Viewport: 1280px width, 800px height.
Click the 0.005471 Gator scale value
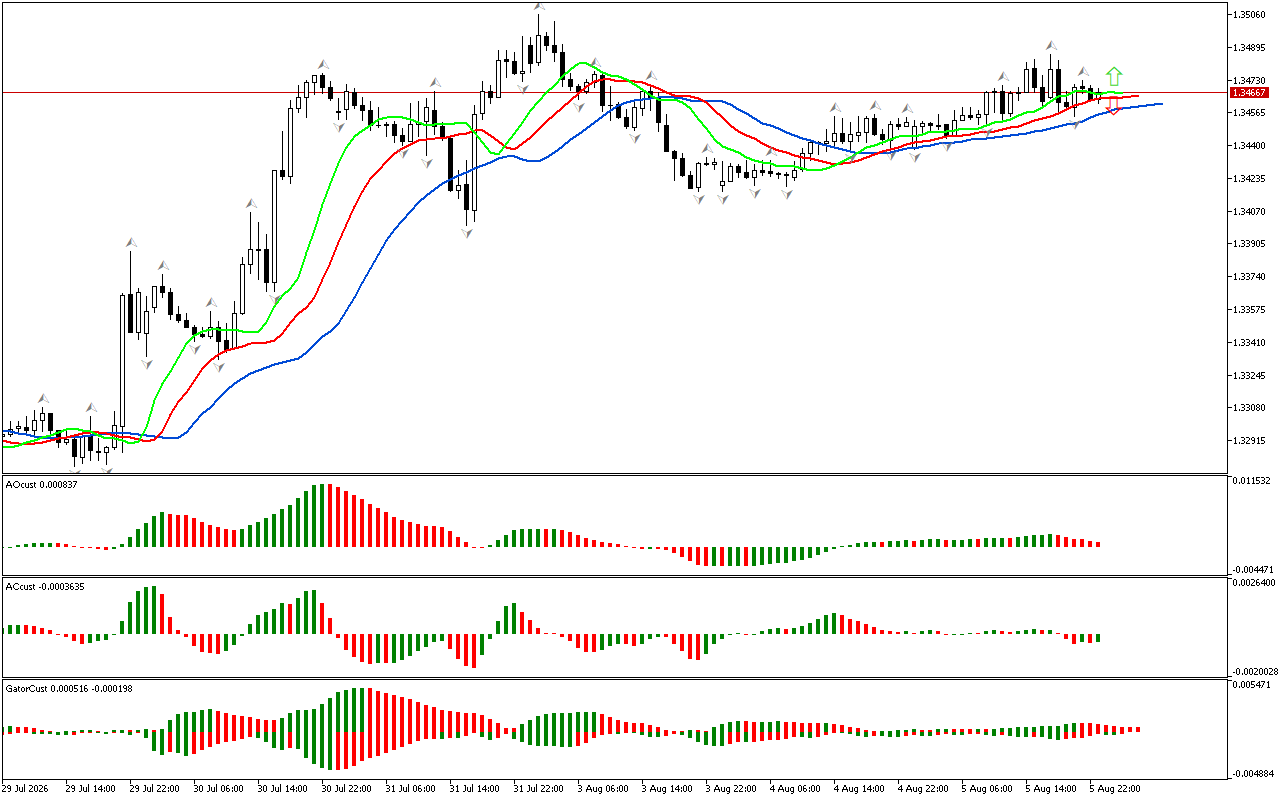pyautogui.click(x=1253, y=685)
